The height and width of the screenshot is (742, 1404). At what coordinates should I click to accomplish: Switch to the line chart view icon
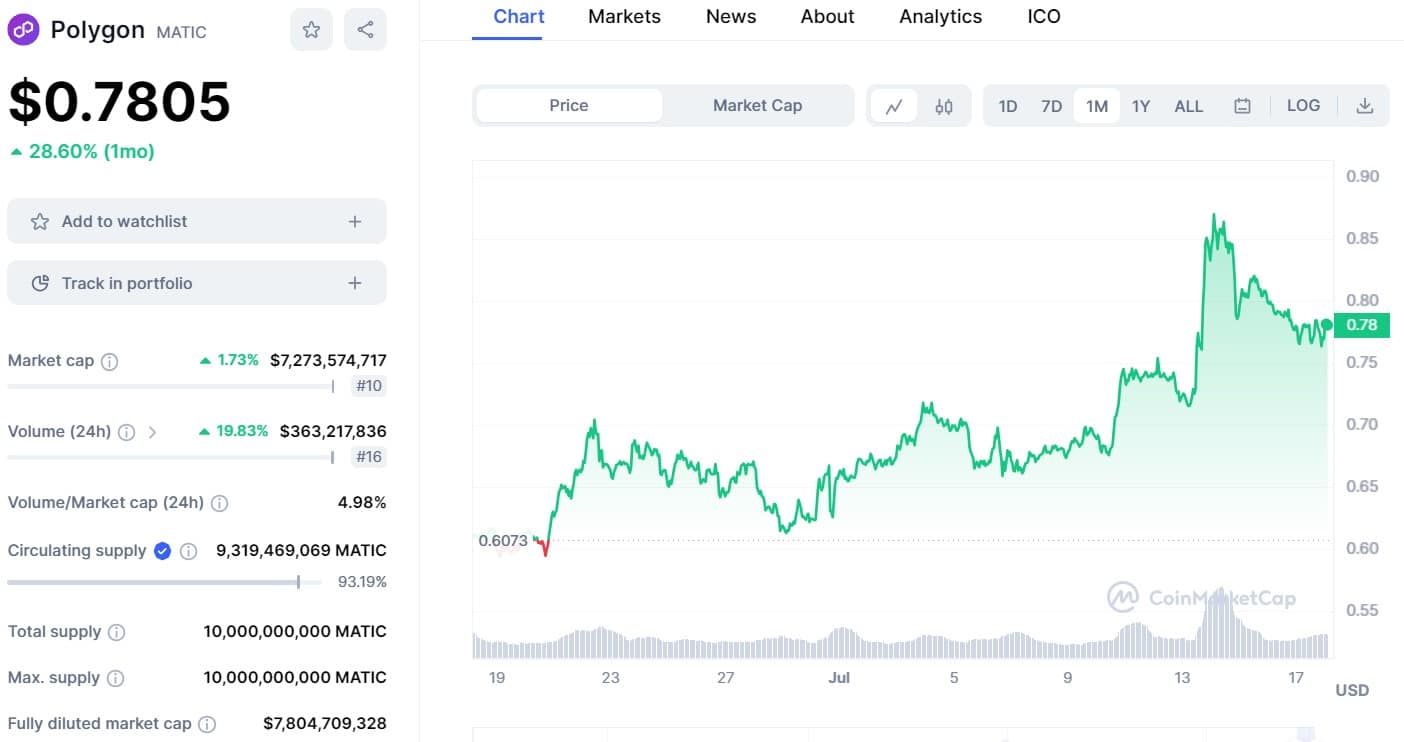point(894,106)
